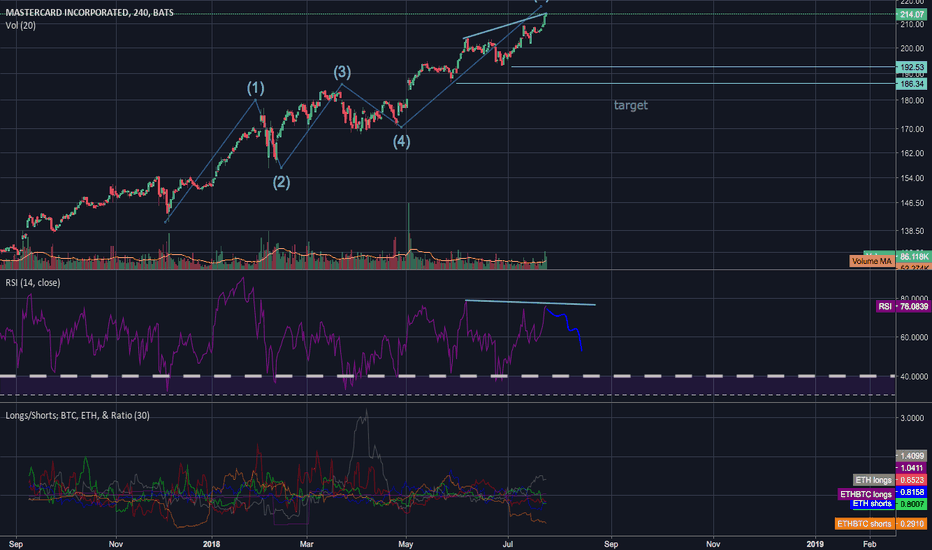932x550 pixels.
Task: Click the ETHBTC shorts legend tag
Action: click(x=864, y=524)
